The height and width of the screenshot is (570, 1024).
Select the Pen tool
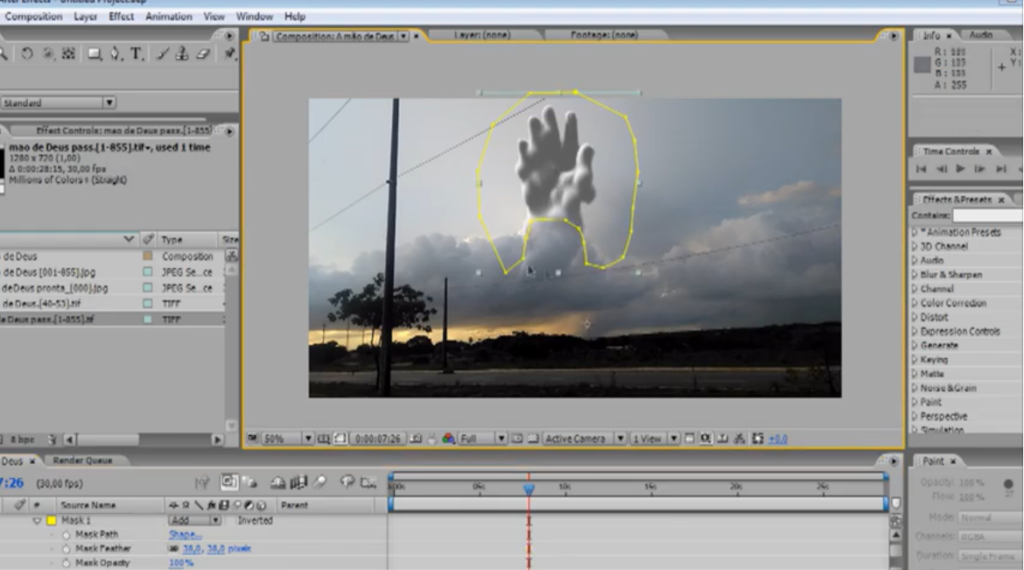click(x=115, y=54)
